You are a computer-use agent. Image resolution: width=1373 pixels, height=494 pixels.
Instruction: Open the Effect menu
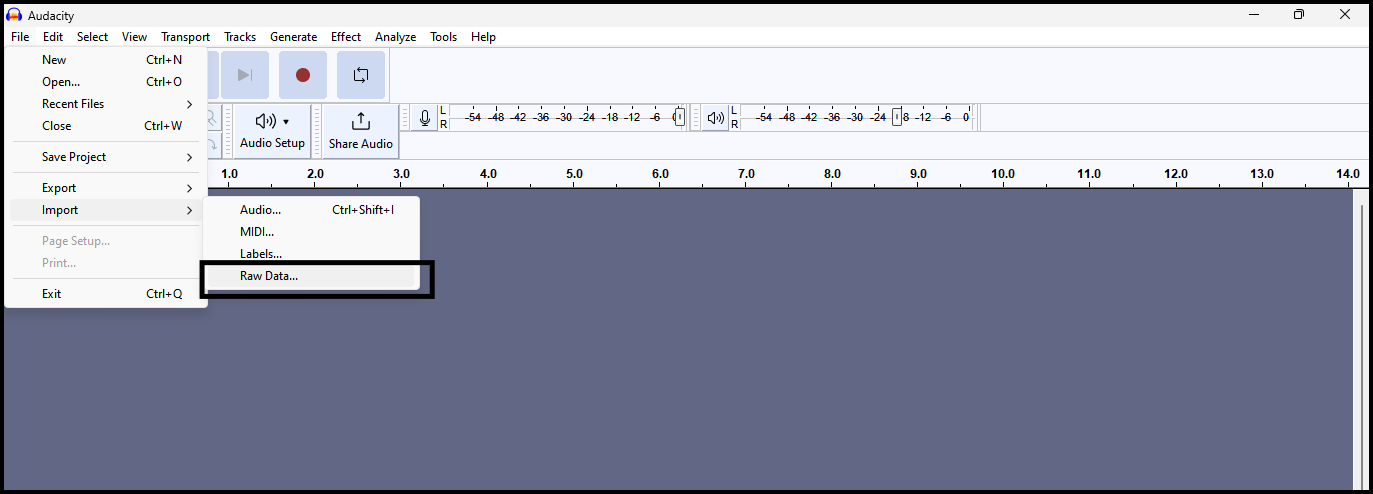click(x=346, y=37)
